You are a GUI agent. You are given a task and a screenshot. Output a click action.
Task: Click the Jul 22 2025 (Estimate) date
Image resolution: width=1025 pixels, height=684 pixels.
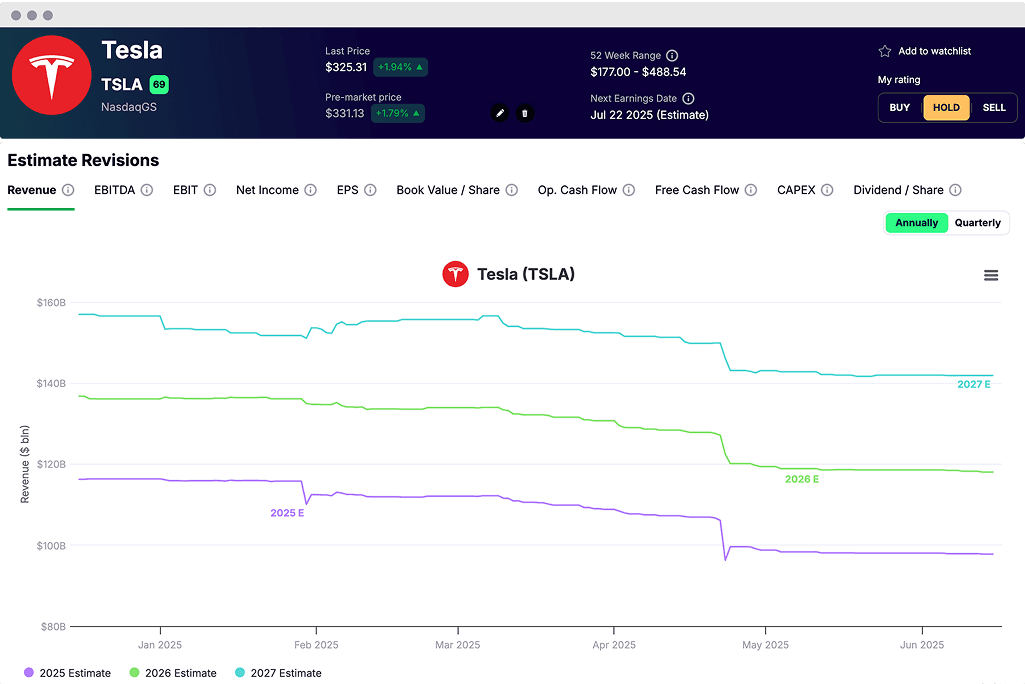click(x=649, y=115)
